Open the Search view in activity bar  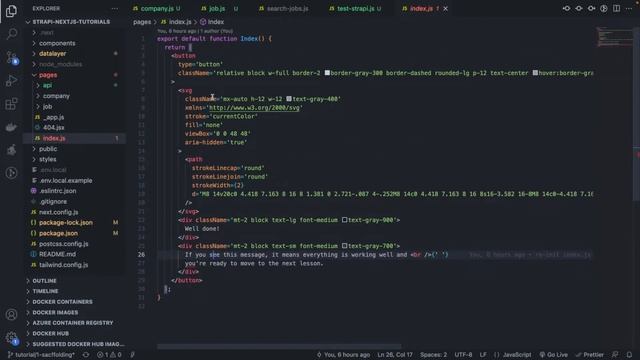tap(11, 33)
